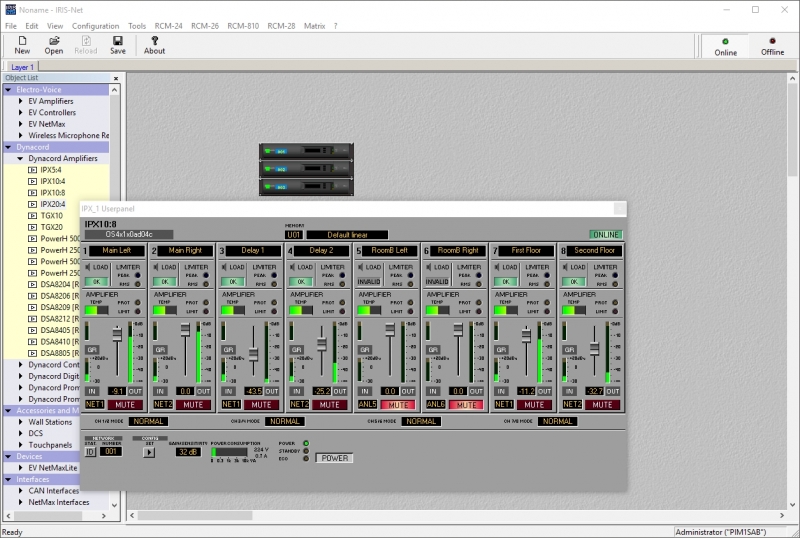Screen dimensions: 800x538
Task: Select the IPX20:4 amplifier icon
Action: (32, 204)
